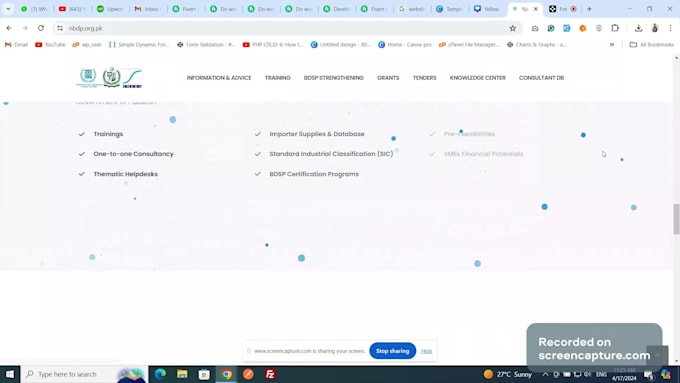Open the cPanel File Manager bookmark
Image resolution: width=680 pixels, height=383 pixels.
[469, 44]
